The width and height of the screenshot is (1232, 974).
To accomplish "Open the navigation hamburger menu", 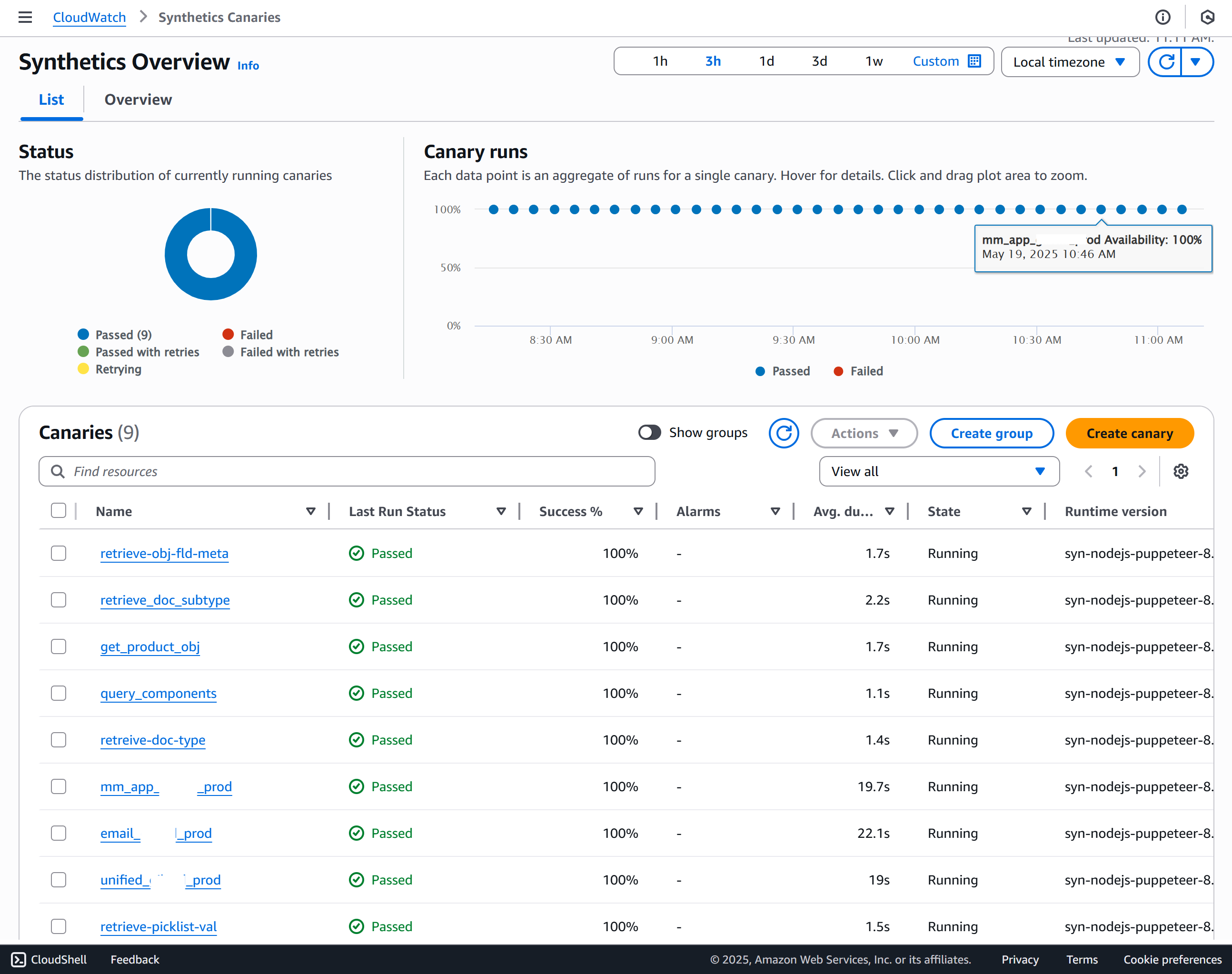I will (x=25, y=17).
